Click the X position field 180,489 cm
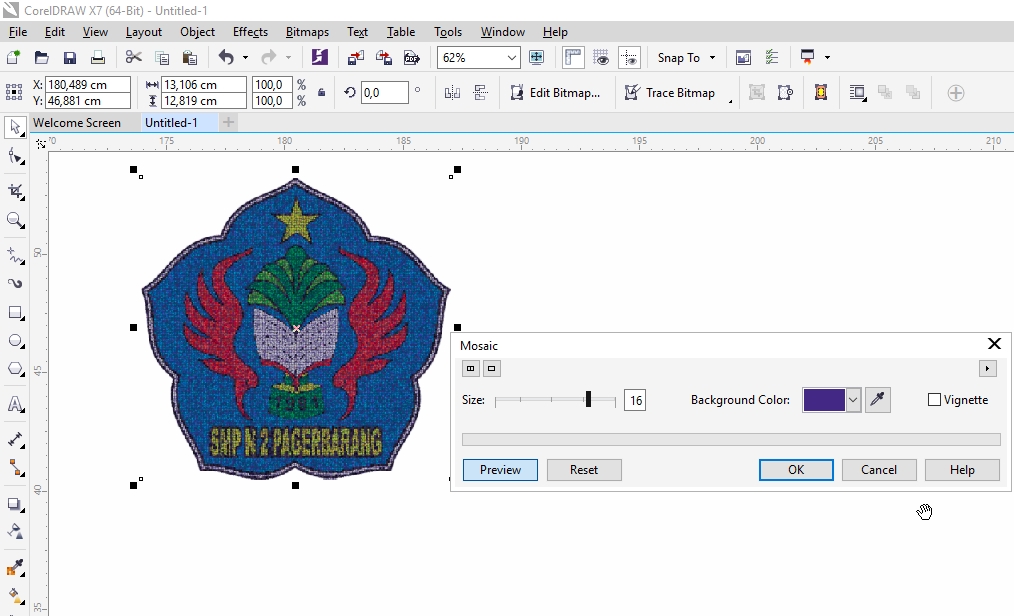 click(89, 85)
